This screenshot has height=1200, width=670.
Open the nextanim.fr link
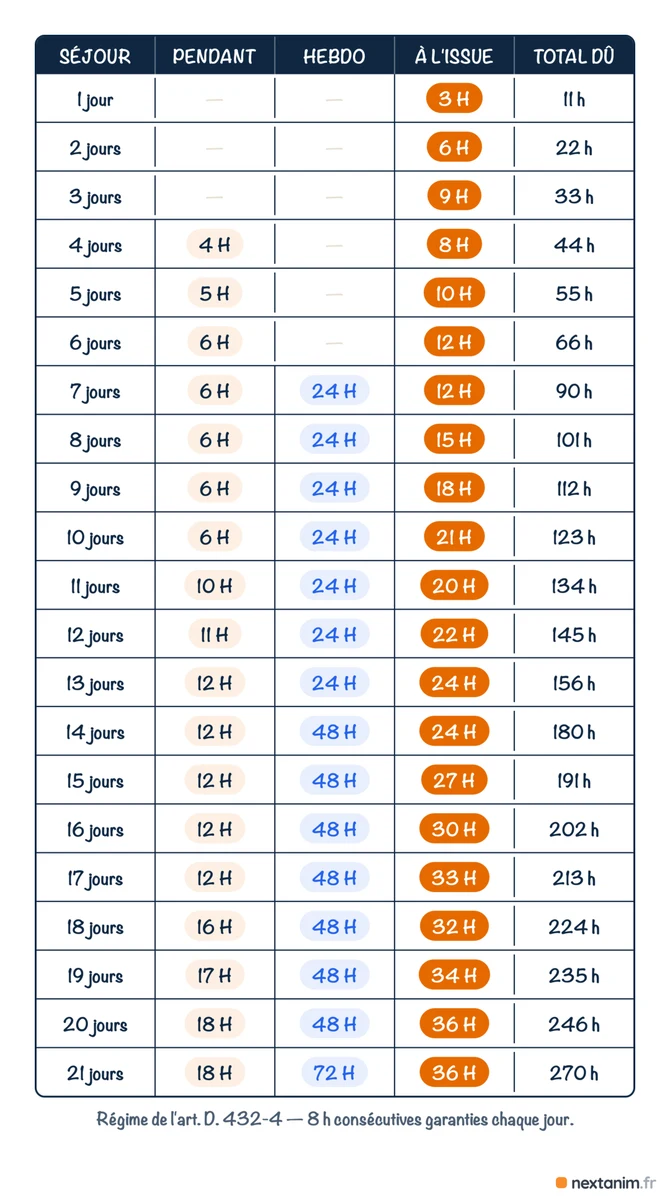(x=607, y=1182)
